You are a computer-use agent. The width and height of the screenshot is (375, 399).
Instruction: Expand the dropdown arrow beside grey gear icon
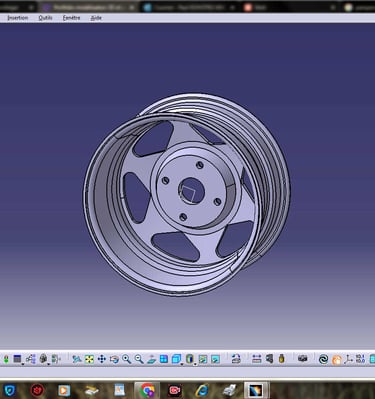coord(48,364)
